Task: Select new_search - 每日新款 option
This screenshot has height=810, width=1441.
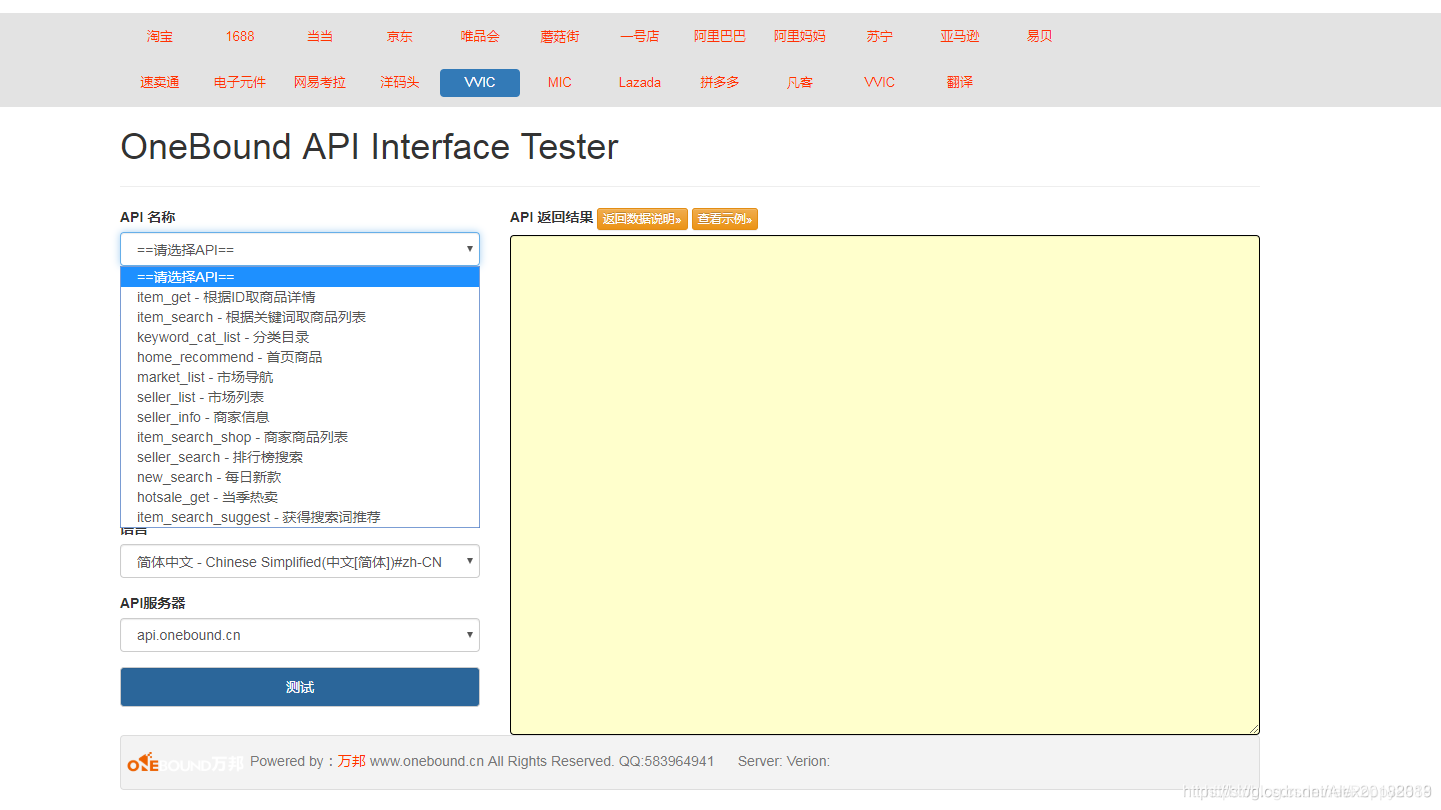Action: (300, 477)
